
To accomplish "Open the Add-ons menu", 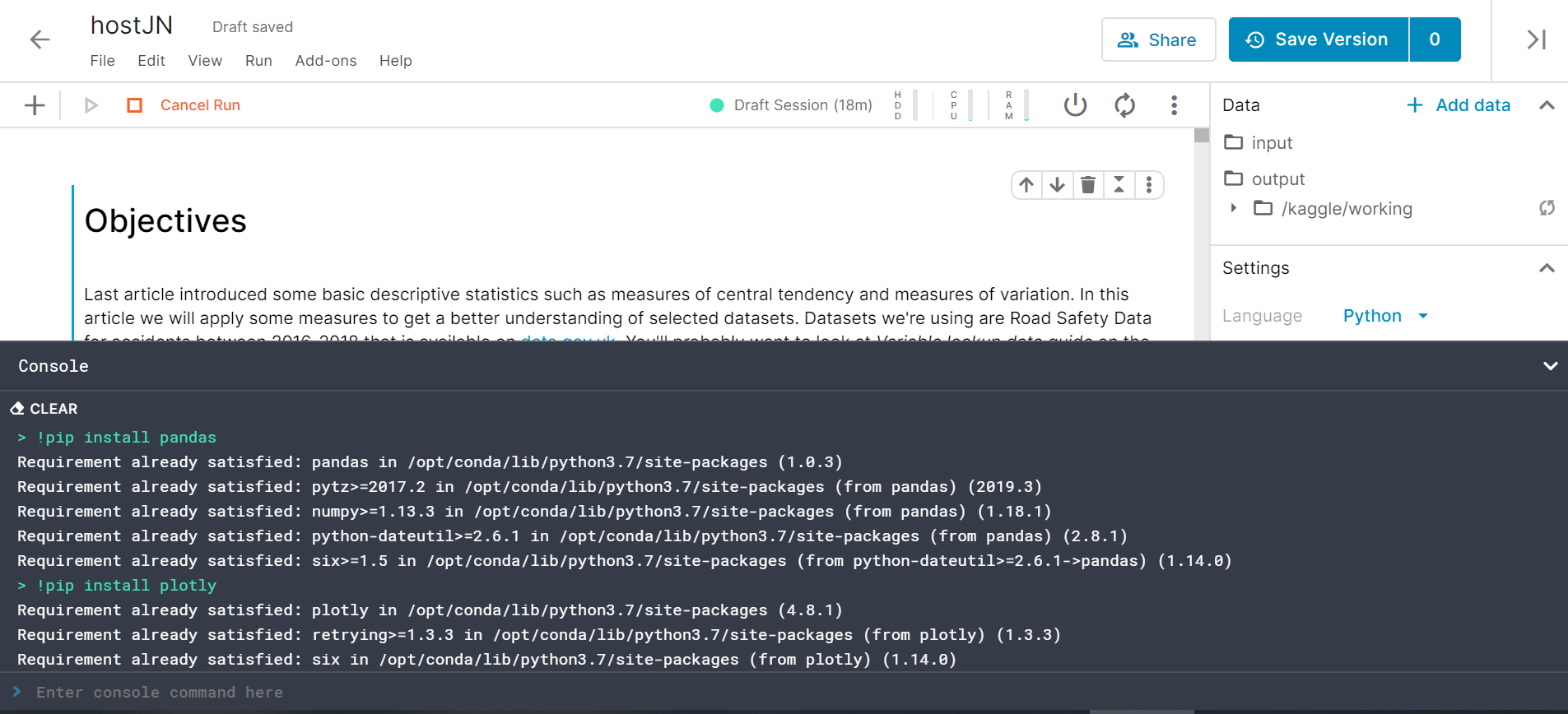I will [x=326, y=61].
